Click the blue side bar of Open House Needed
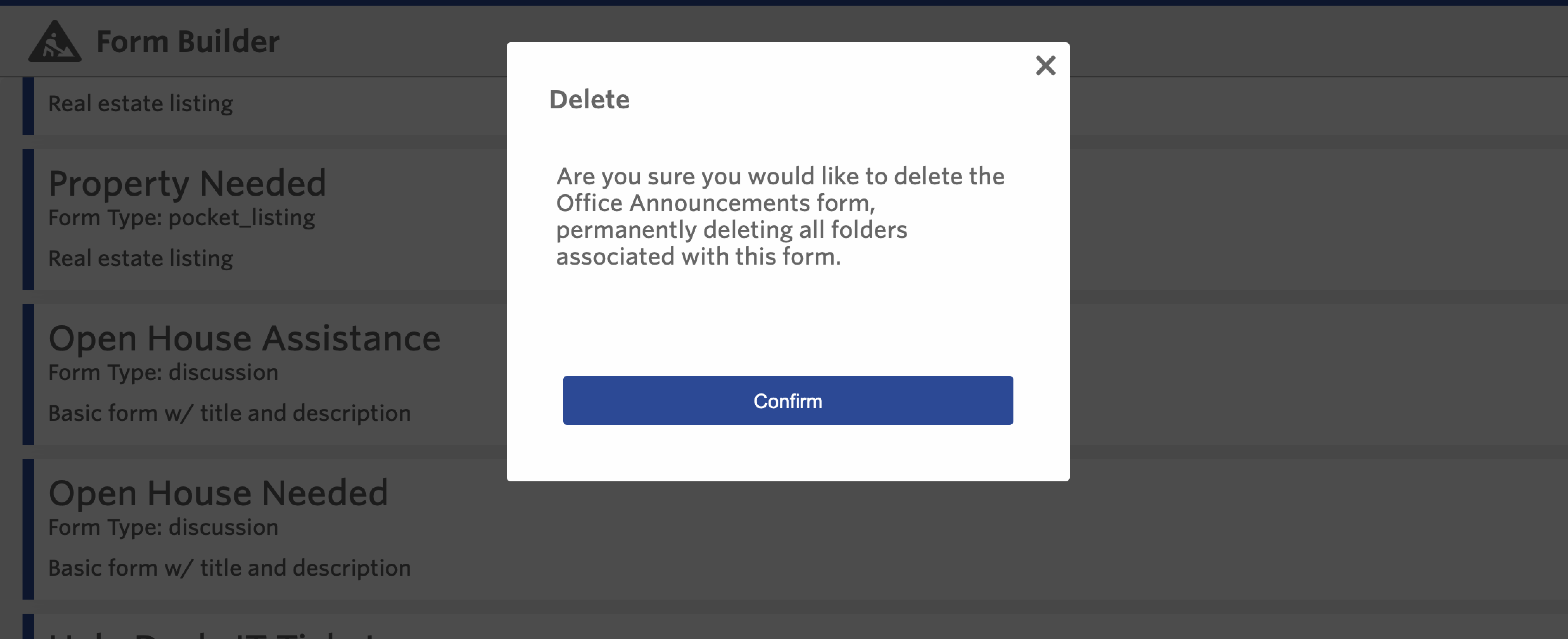1568x639 pixels. pos(28,528)
